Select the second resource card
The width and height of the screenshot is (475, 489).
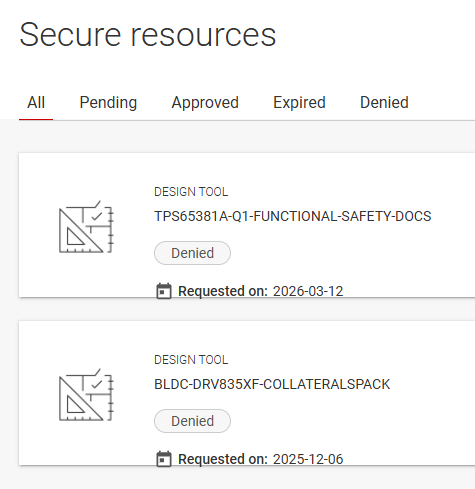(247, 393)
